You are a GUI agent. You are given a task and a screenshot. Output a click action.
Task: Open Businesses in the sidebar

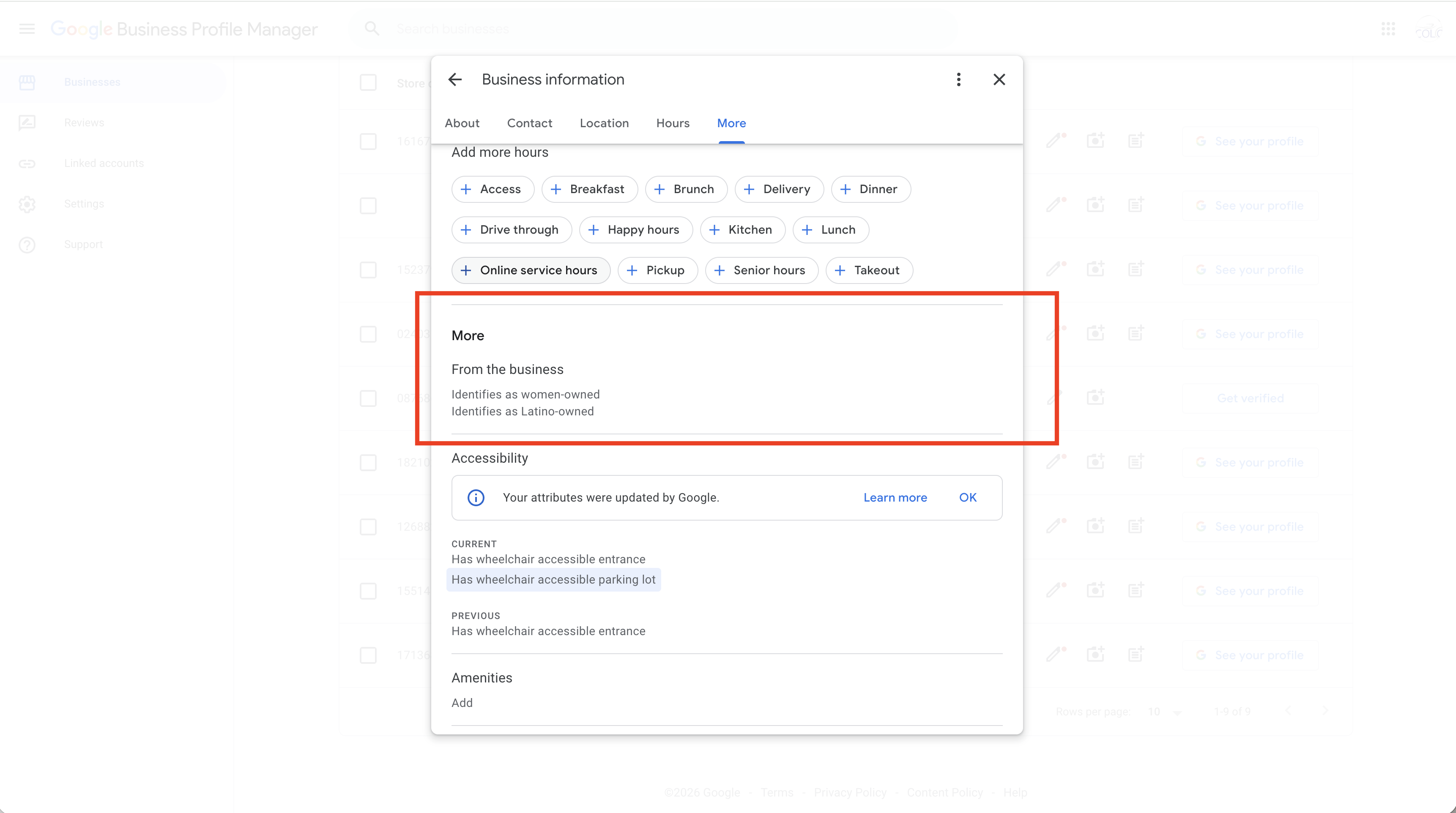click(x=113, y=82)
